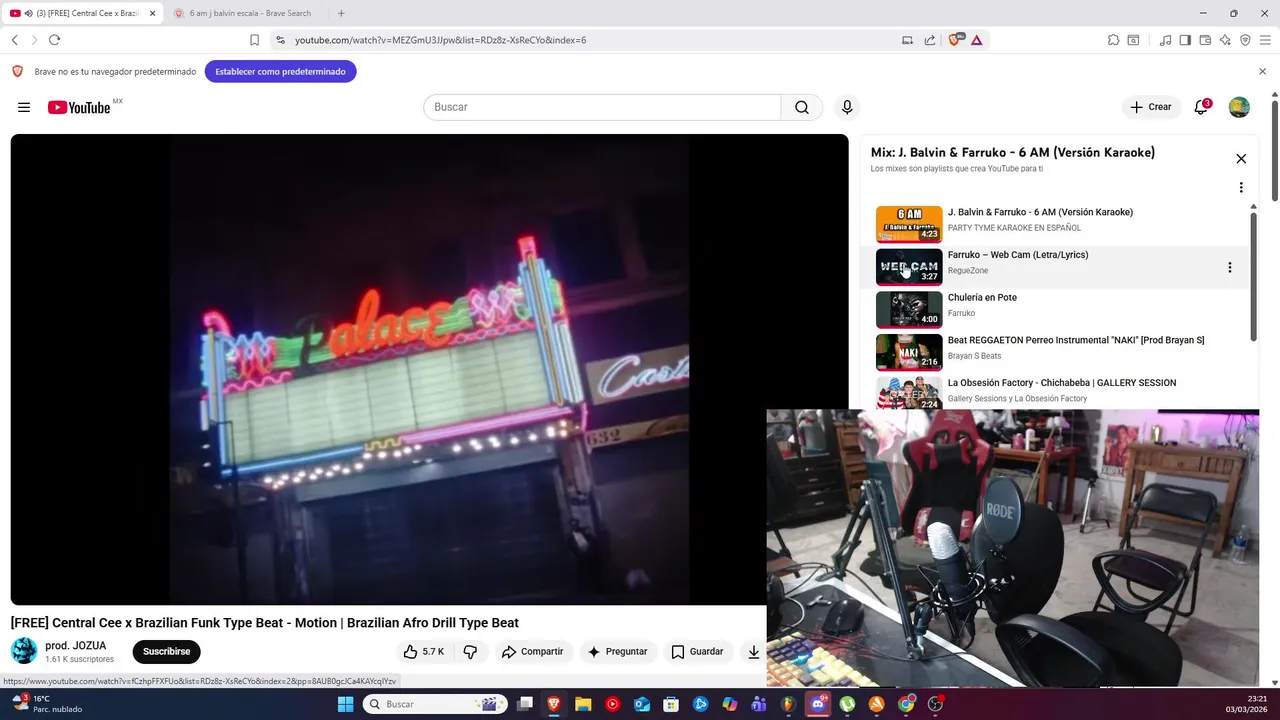This screenshot has width=1280, height=720.
Task: Click the video player showing Palace sign
Action: click(x=429, y=369)
